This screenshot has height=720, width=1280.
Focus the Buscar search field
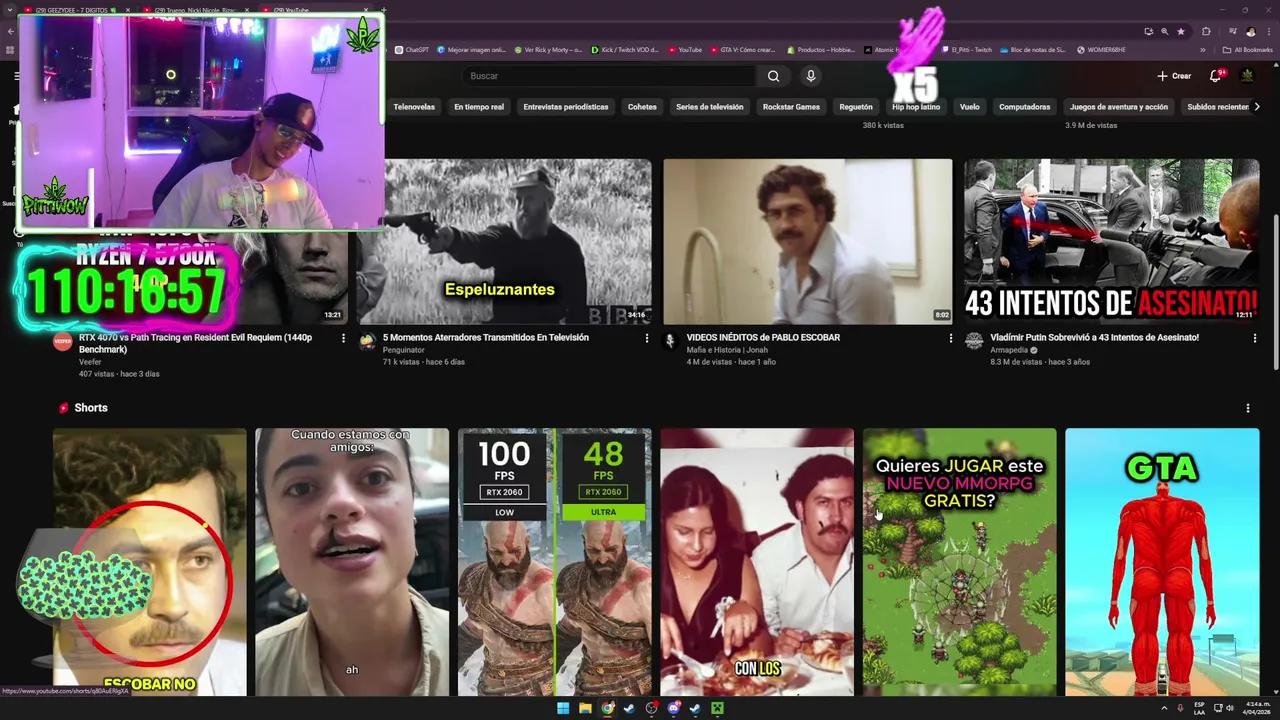(x=610, y=76)
